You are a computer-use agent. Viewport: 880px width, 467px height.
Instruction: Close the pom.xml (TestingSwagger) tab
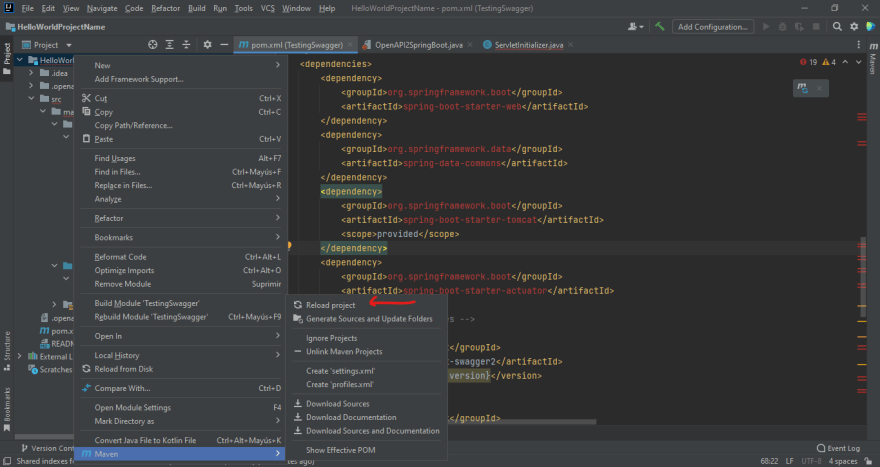[350, 45]
